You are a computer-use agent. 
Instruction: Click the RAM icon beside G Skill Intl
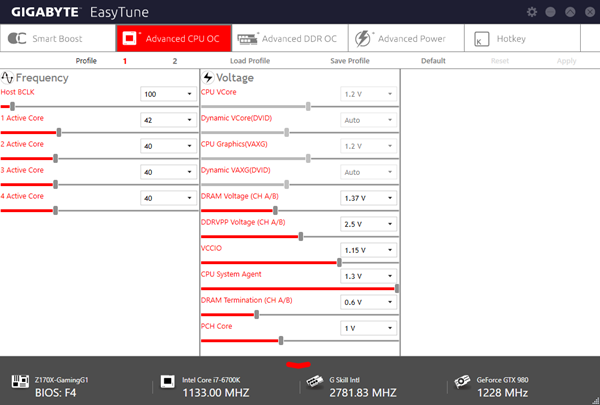point(315,381)
